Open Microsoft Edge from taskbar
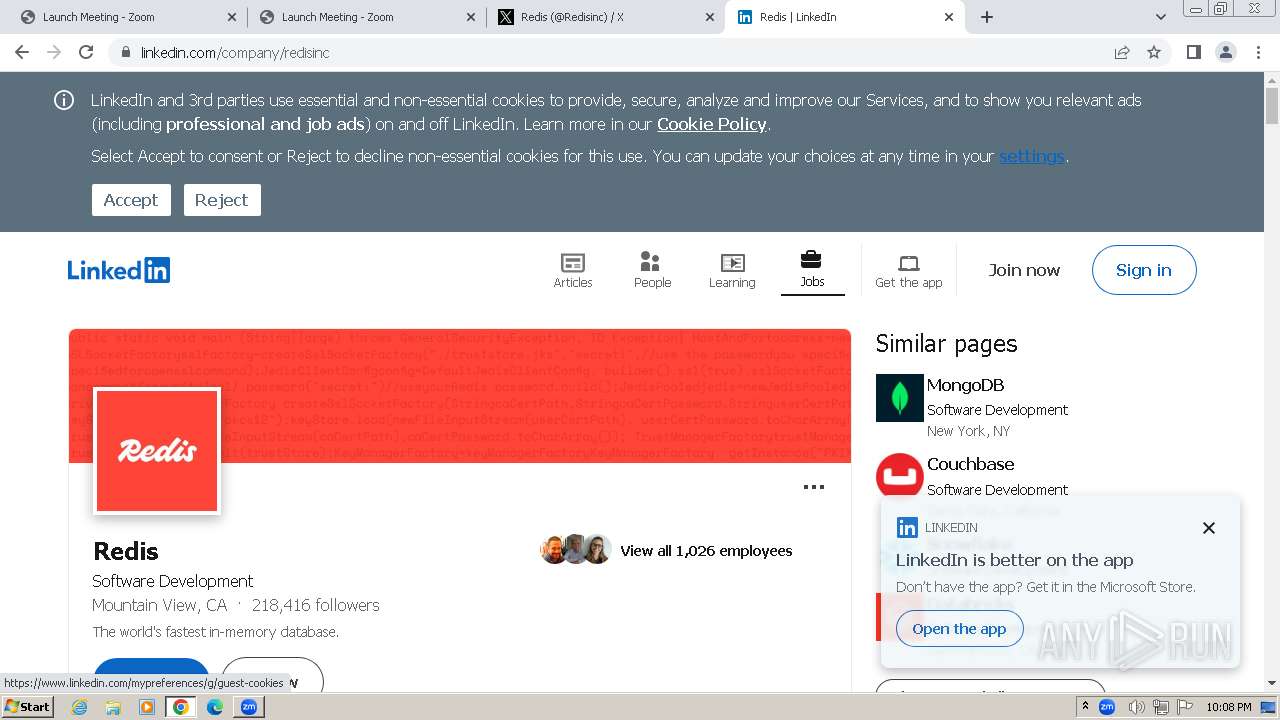 [x=215, y=707]
